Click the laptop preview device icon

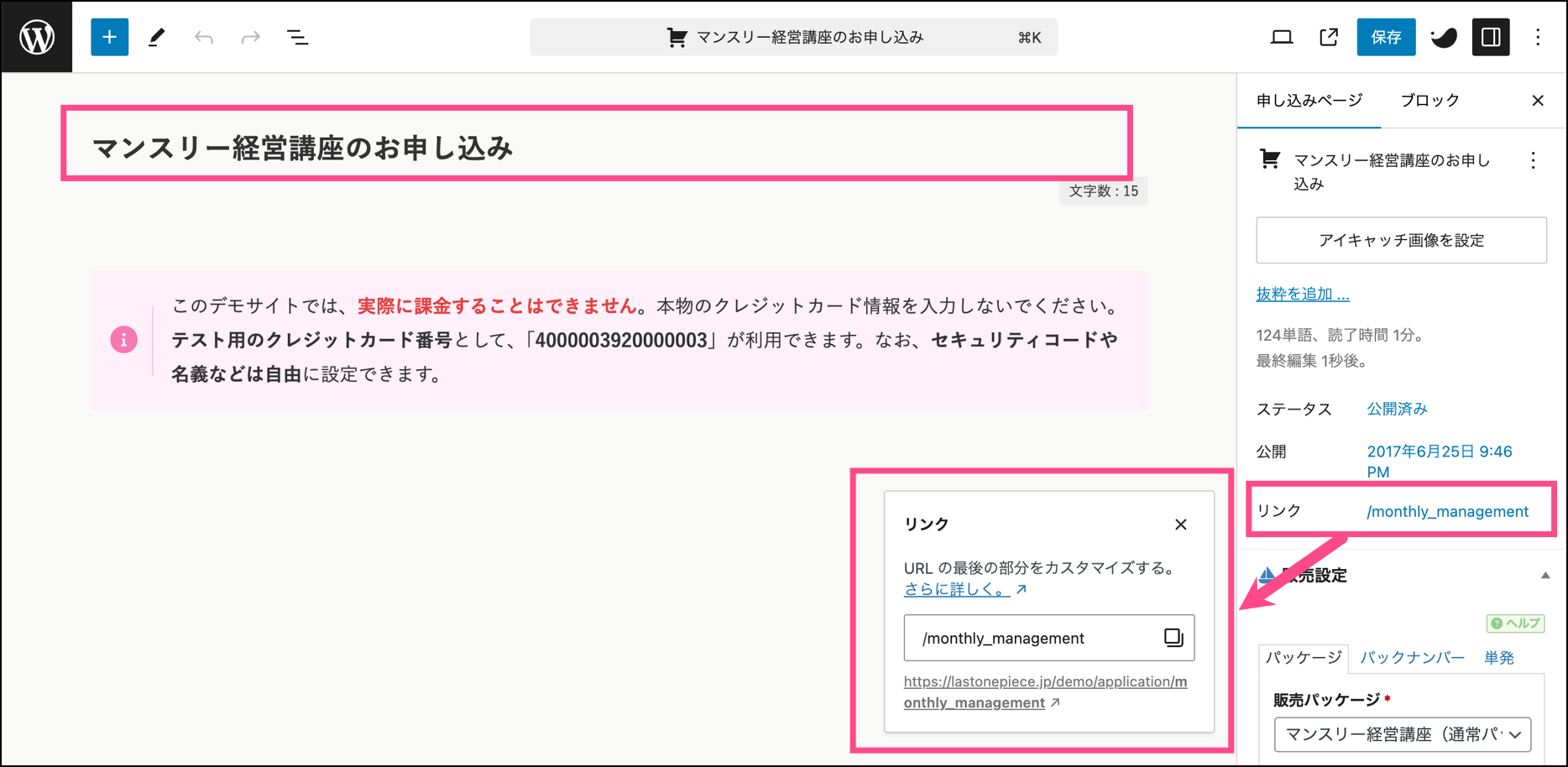coord(1281,37)
